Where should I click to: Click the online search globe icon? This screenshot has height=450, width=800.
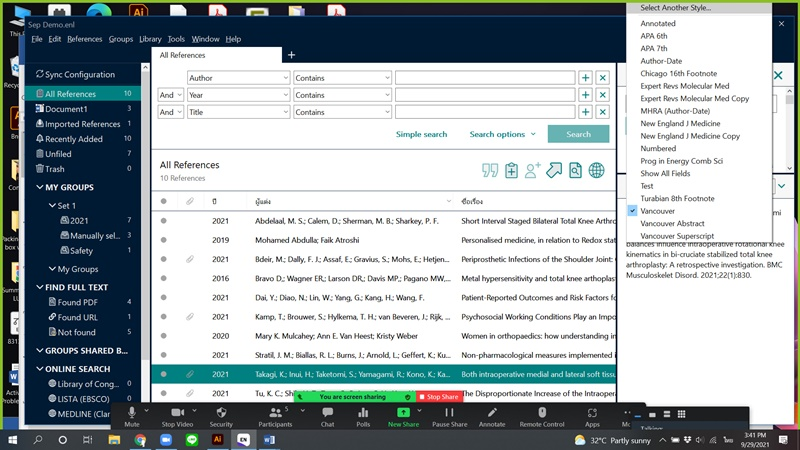tap(597, 171)
